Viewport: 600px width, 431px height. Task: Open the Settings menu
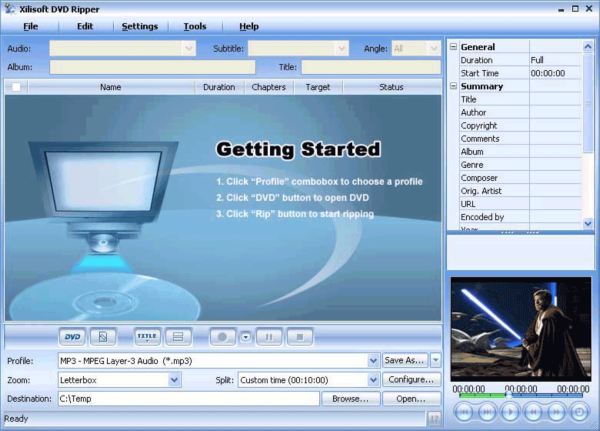(x=139, y=26)
